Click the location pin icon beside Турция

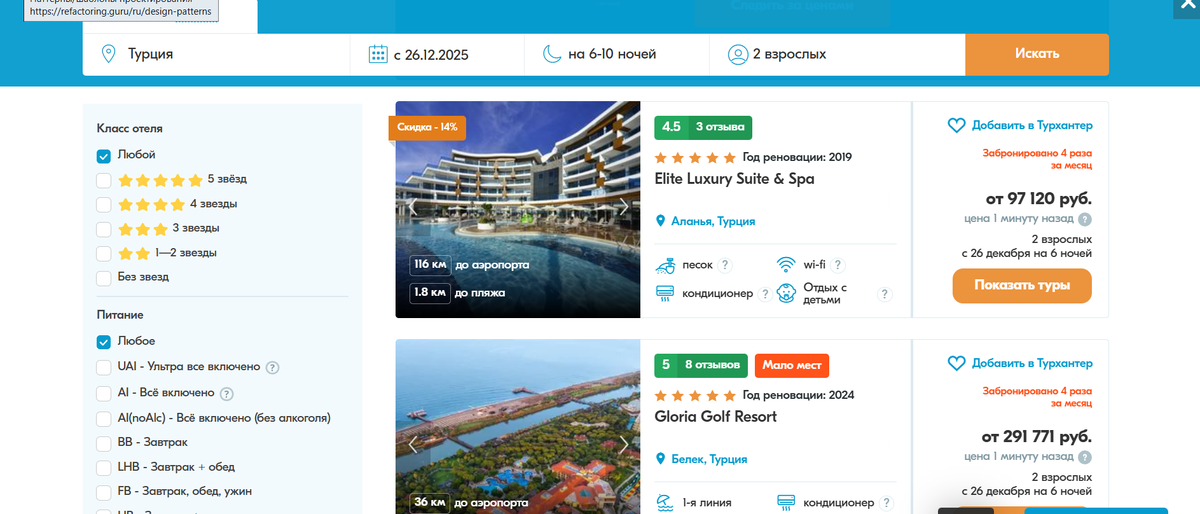[x=109, y=54]
